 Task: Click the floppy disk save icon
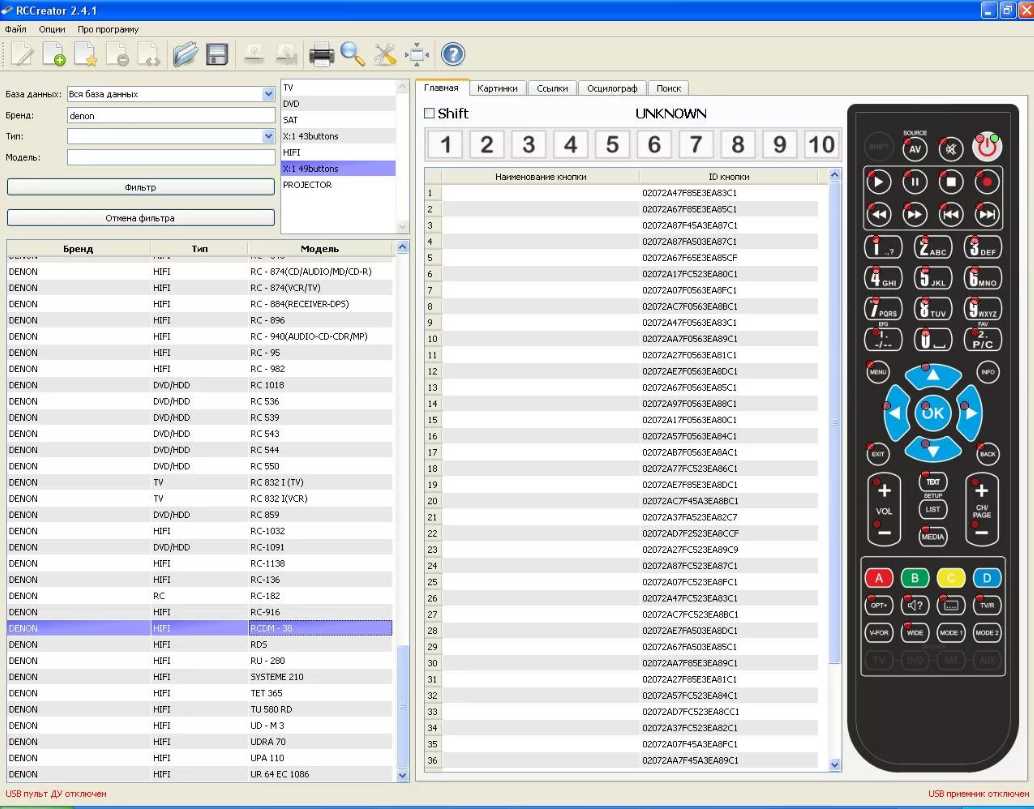click(217, 54)
